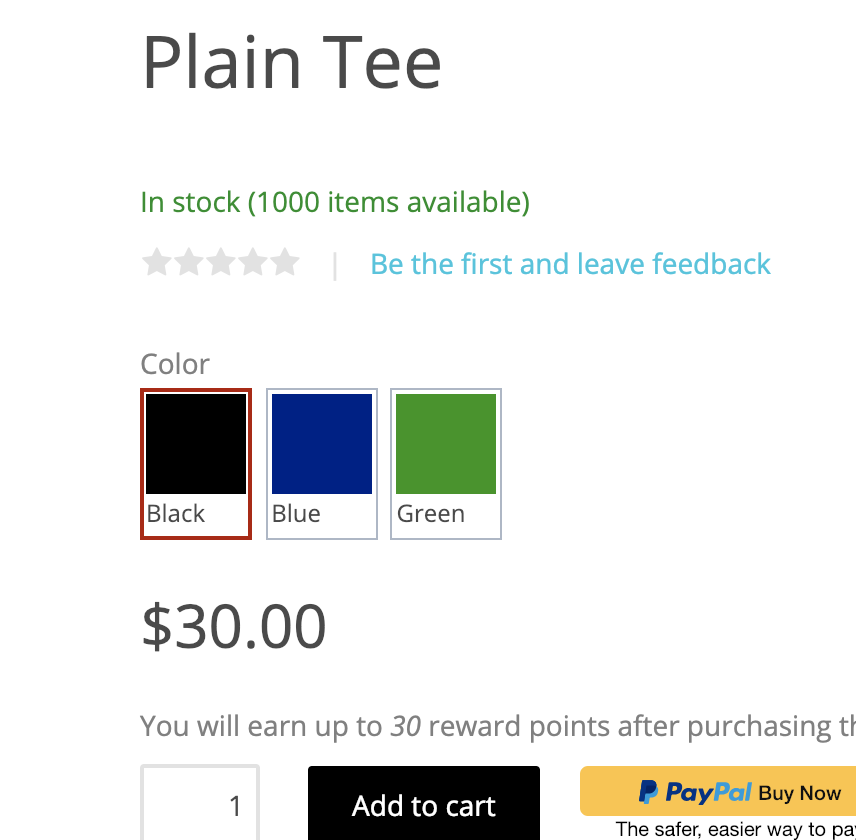Select the 'Black' option label

[176, 514]
